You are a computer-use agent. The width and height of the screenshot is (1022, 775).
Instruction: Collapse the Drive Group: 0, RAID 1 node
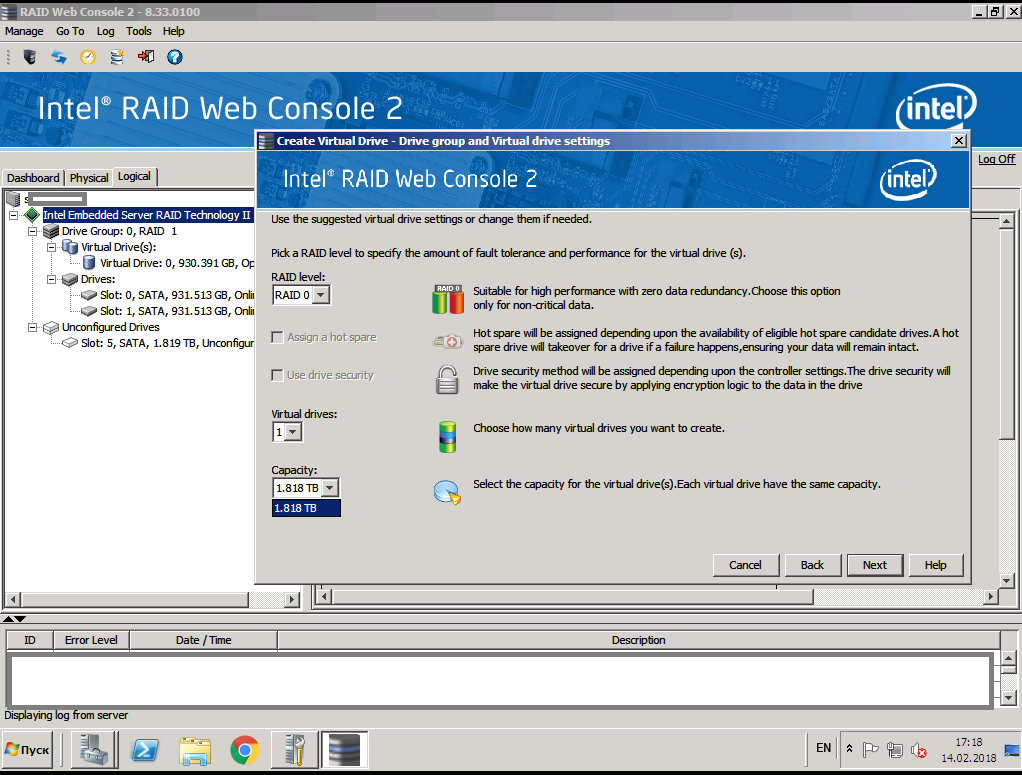tap(33, 231)
